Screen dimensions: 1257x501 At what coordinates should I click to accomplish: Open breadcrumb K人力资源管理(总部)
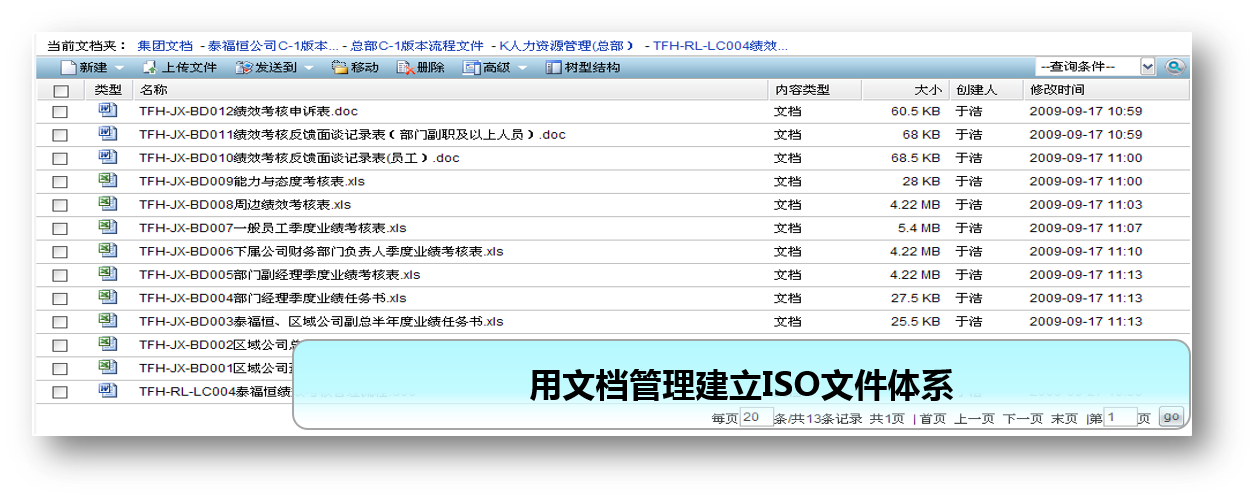(x=567, y=46)
